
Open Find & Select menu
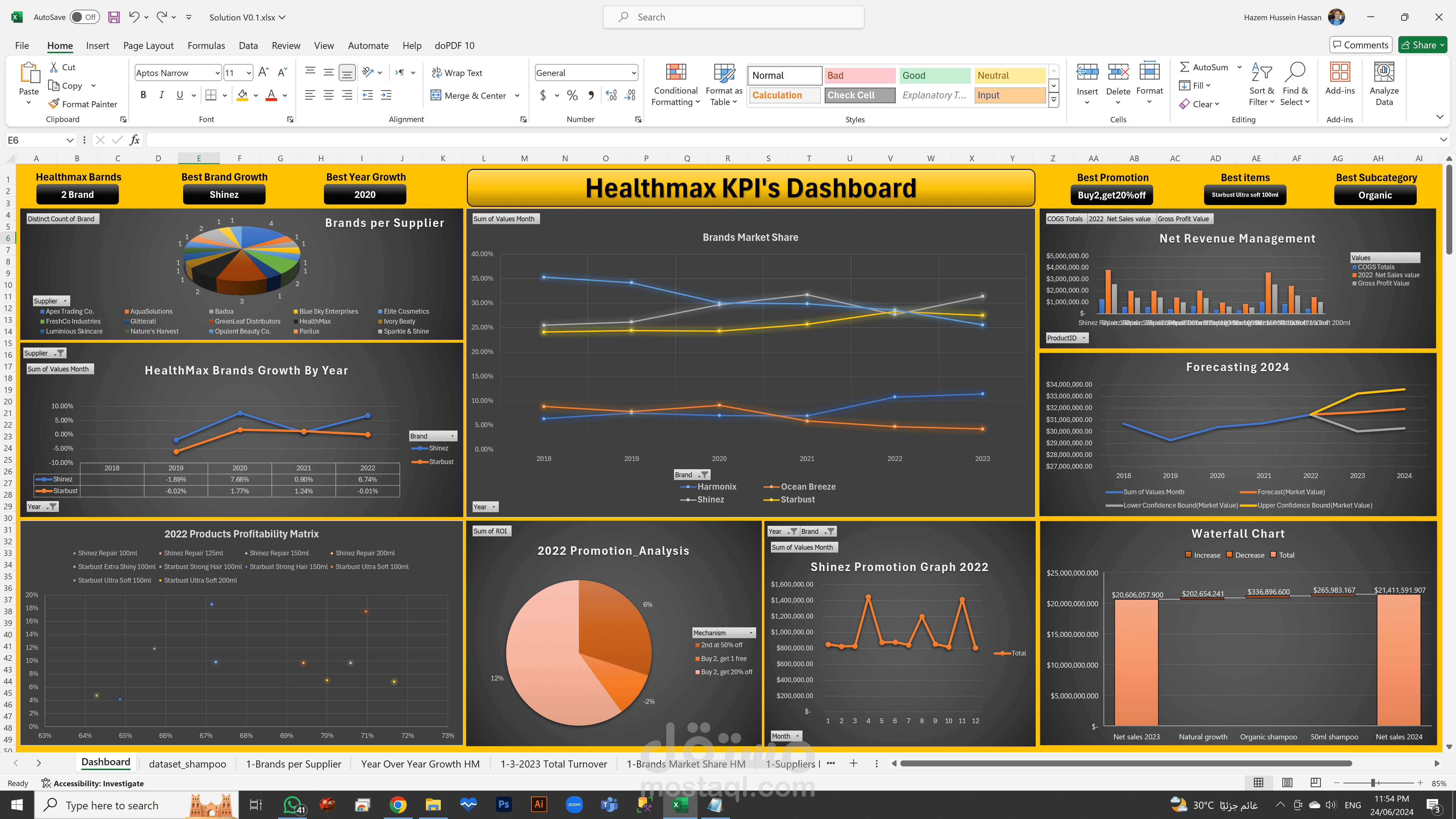click(1295, 85)
